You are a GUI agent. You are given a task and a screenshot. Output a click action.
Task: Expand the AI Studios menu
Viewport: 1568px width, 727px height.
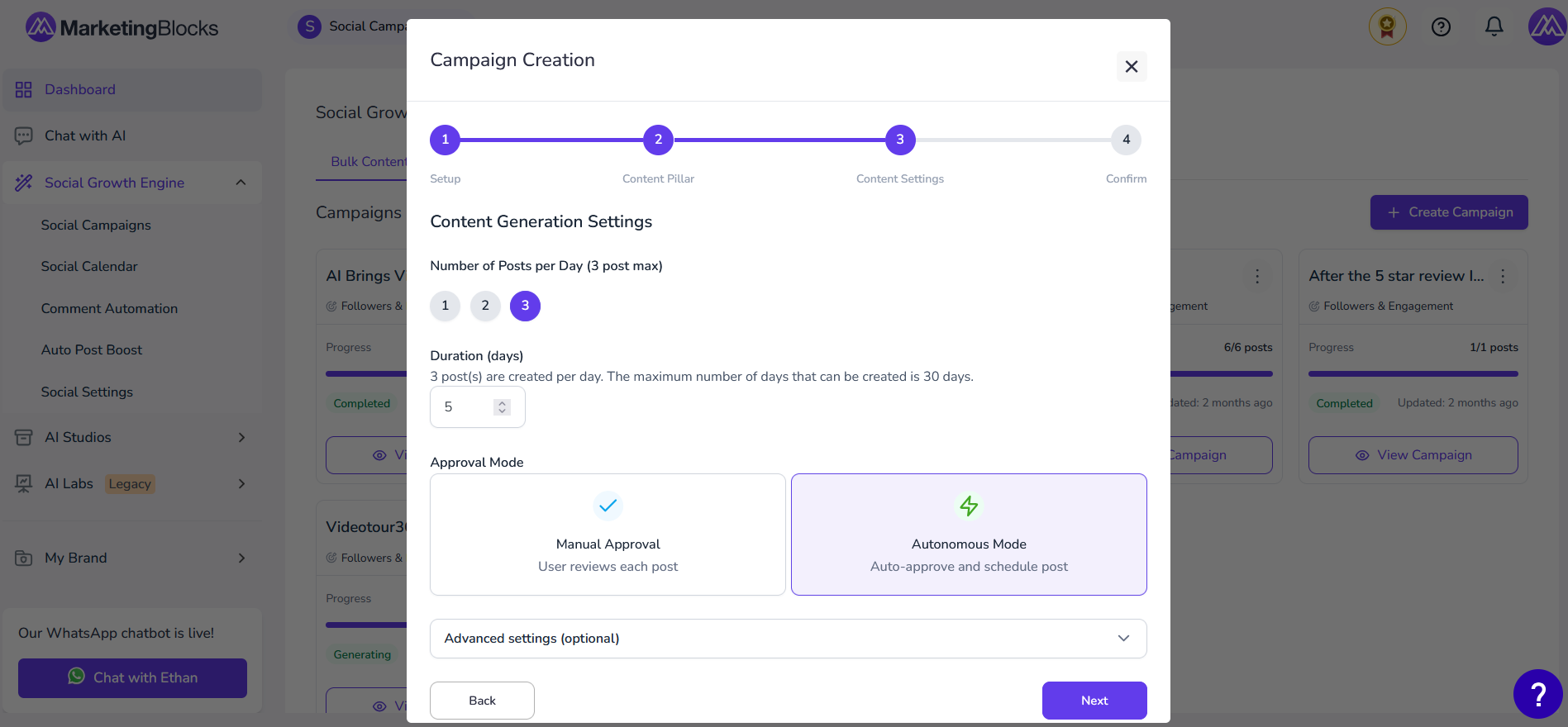click(132, 438)
